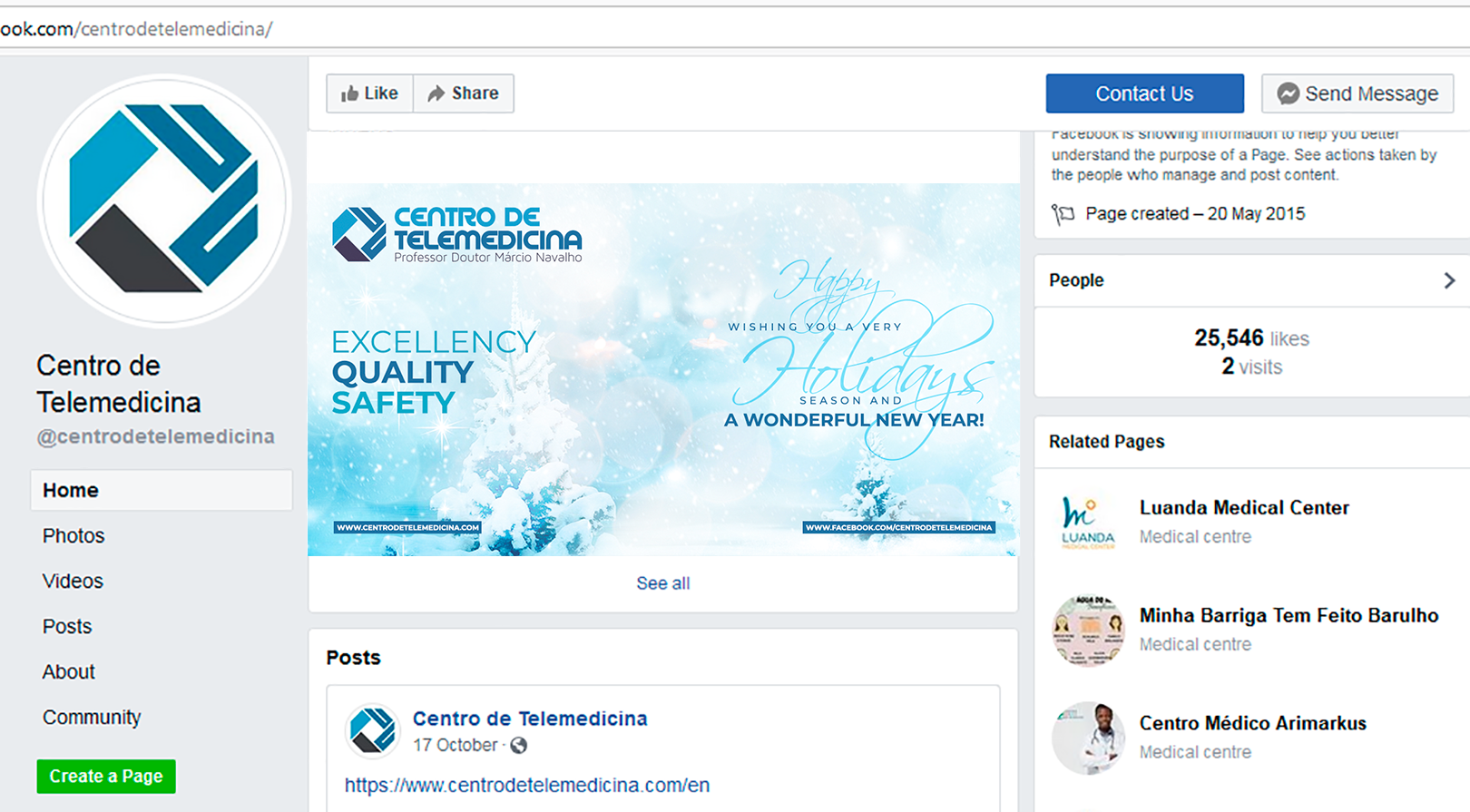Click the @centrodetelemedicina username
This screenshot has width=1470, height=812.
pyautogui.click(x=156, y=436)
